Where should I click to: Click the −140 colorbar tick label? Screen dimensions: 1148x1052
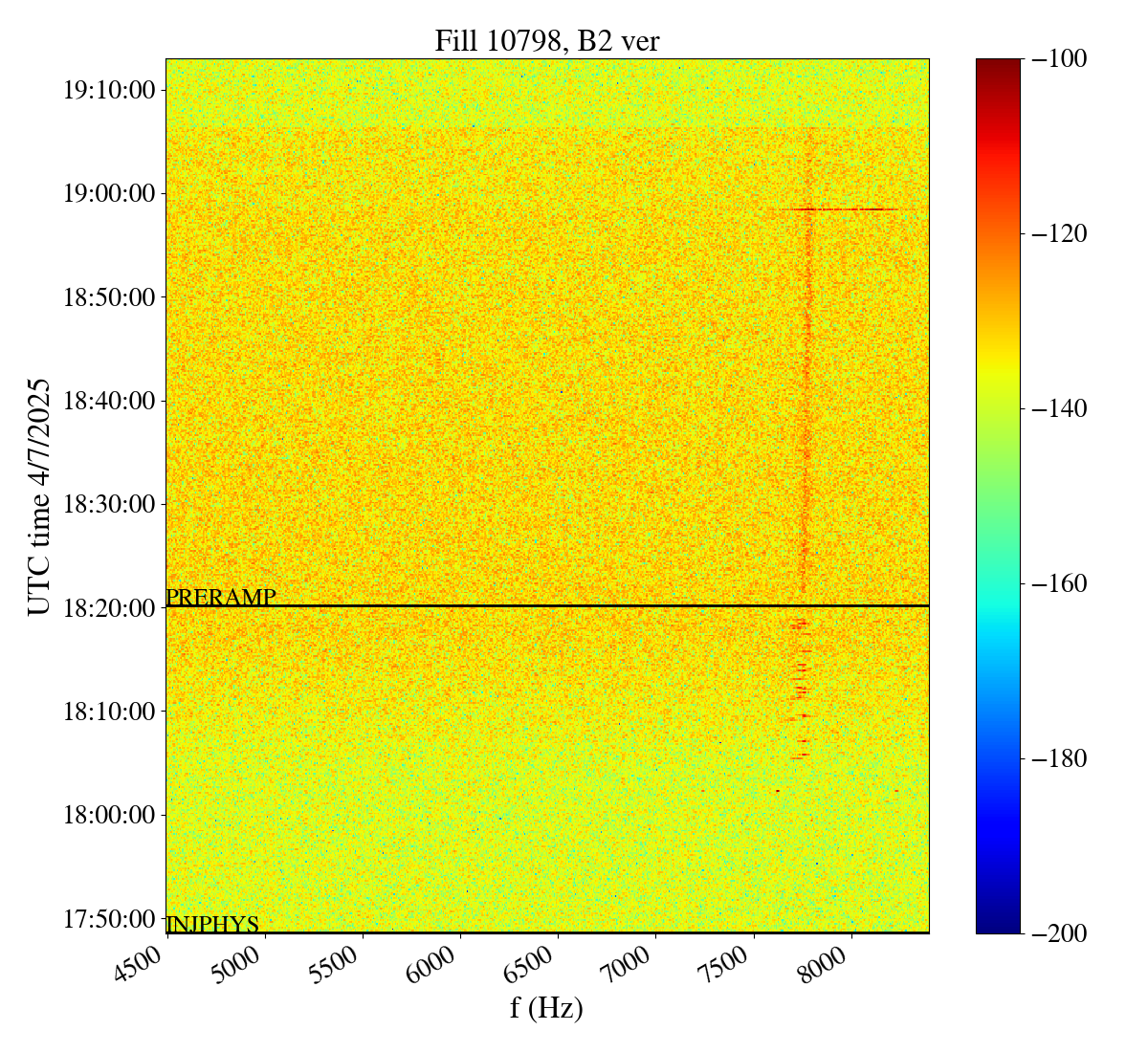[x=1059, y=408]
